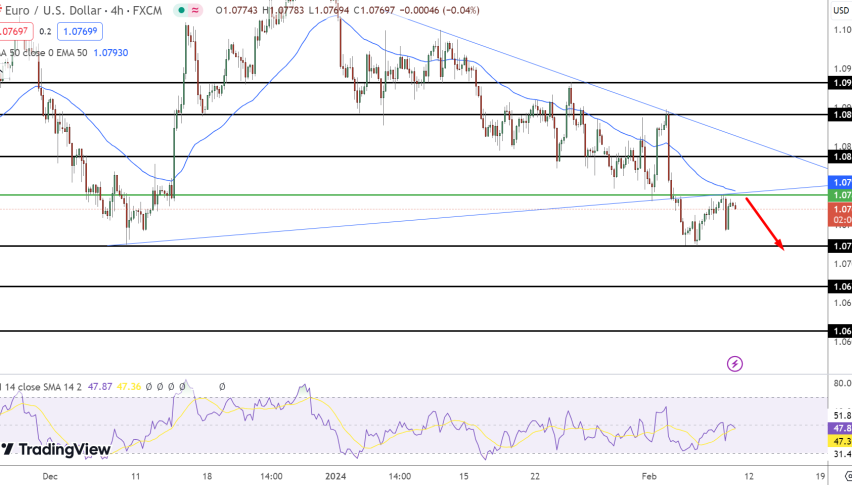Click the Feb date label on time axis
852x485 pixels.
click(x=649, y=476)
